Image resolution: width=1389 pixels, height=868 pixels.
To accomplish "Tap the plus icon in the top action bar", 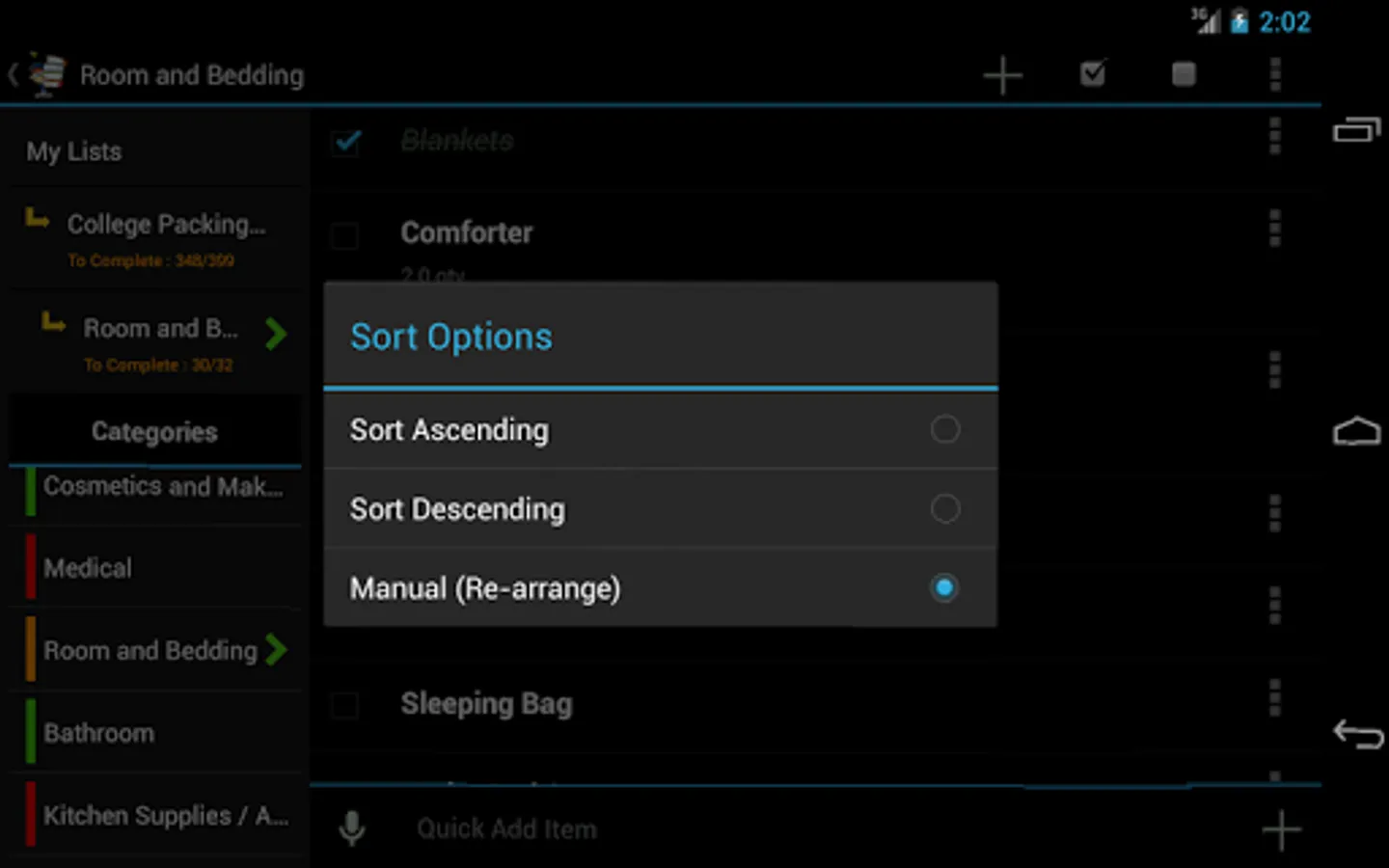I will pos(1002,75).
